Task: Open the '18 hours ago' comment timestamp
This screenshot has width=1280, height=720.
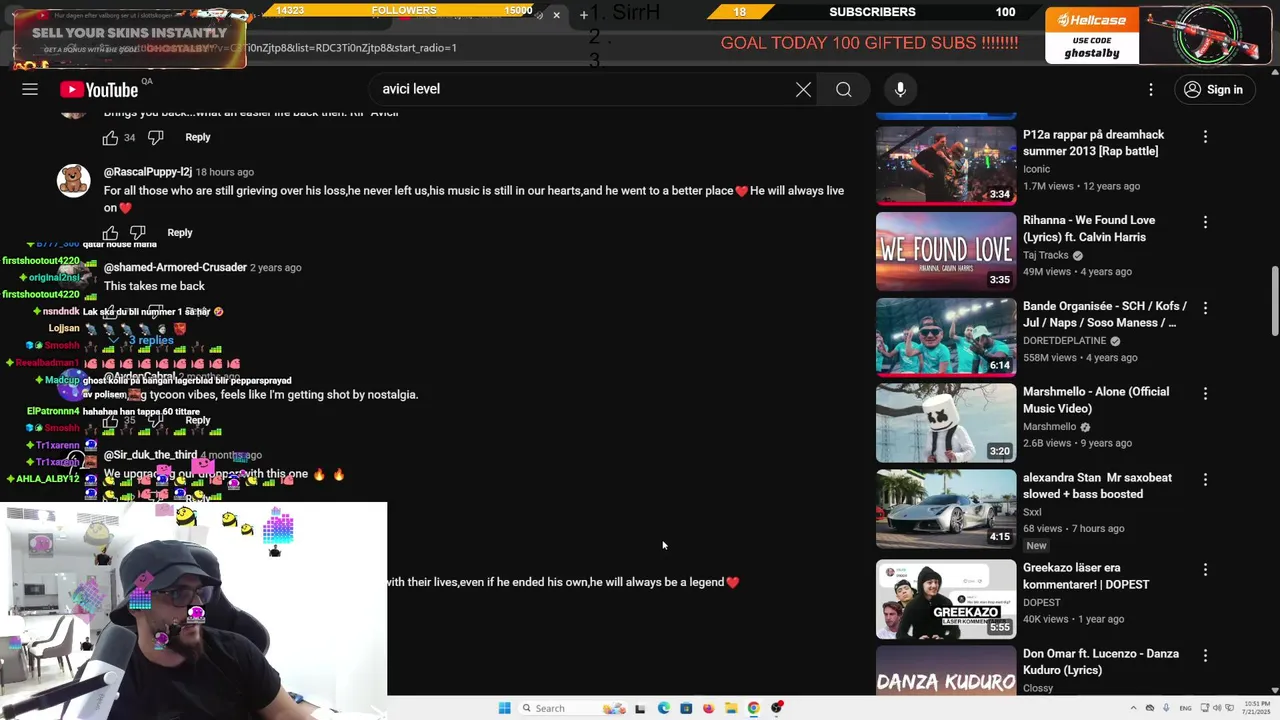Action: click(224, 172)
